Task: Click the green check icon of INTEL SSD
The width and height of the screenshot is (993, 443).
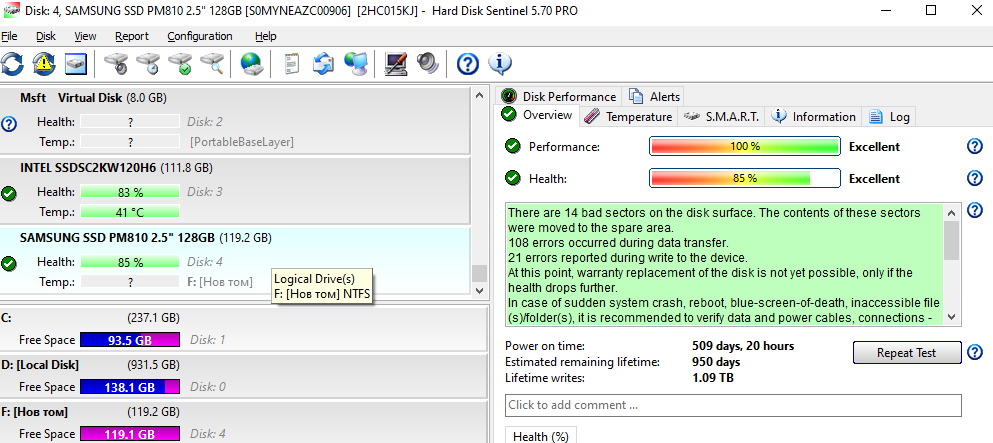Action: 9,193
